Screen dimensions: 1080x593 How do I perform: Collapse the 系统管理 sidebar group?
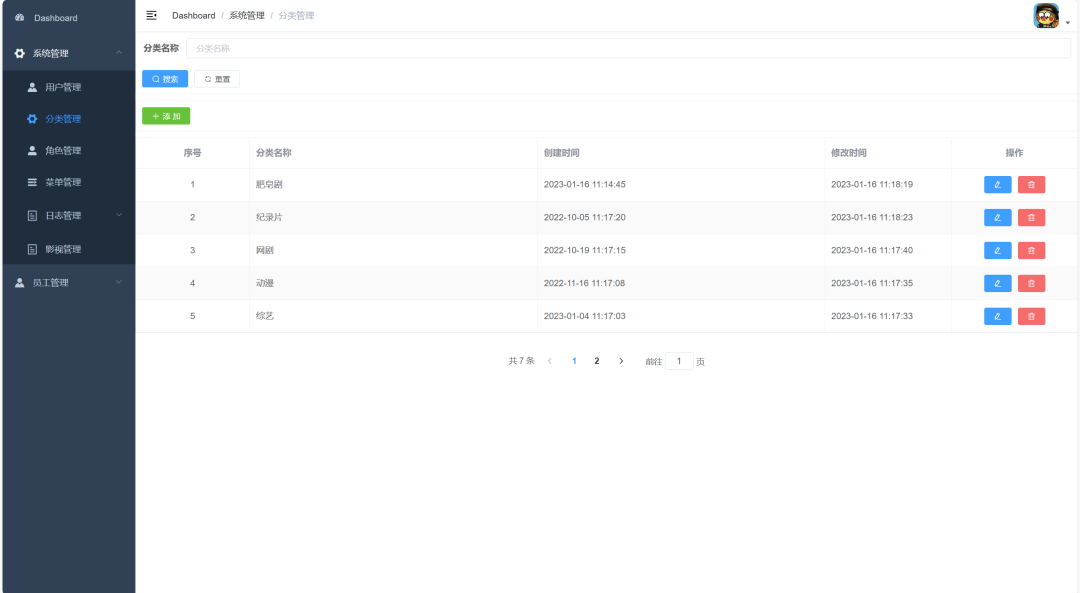(x=69, y=53)
